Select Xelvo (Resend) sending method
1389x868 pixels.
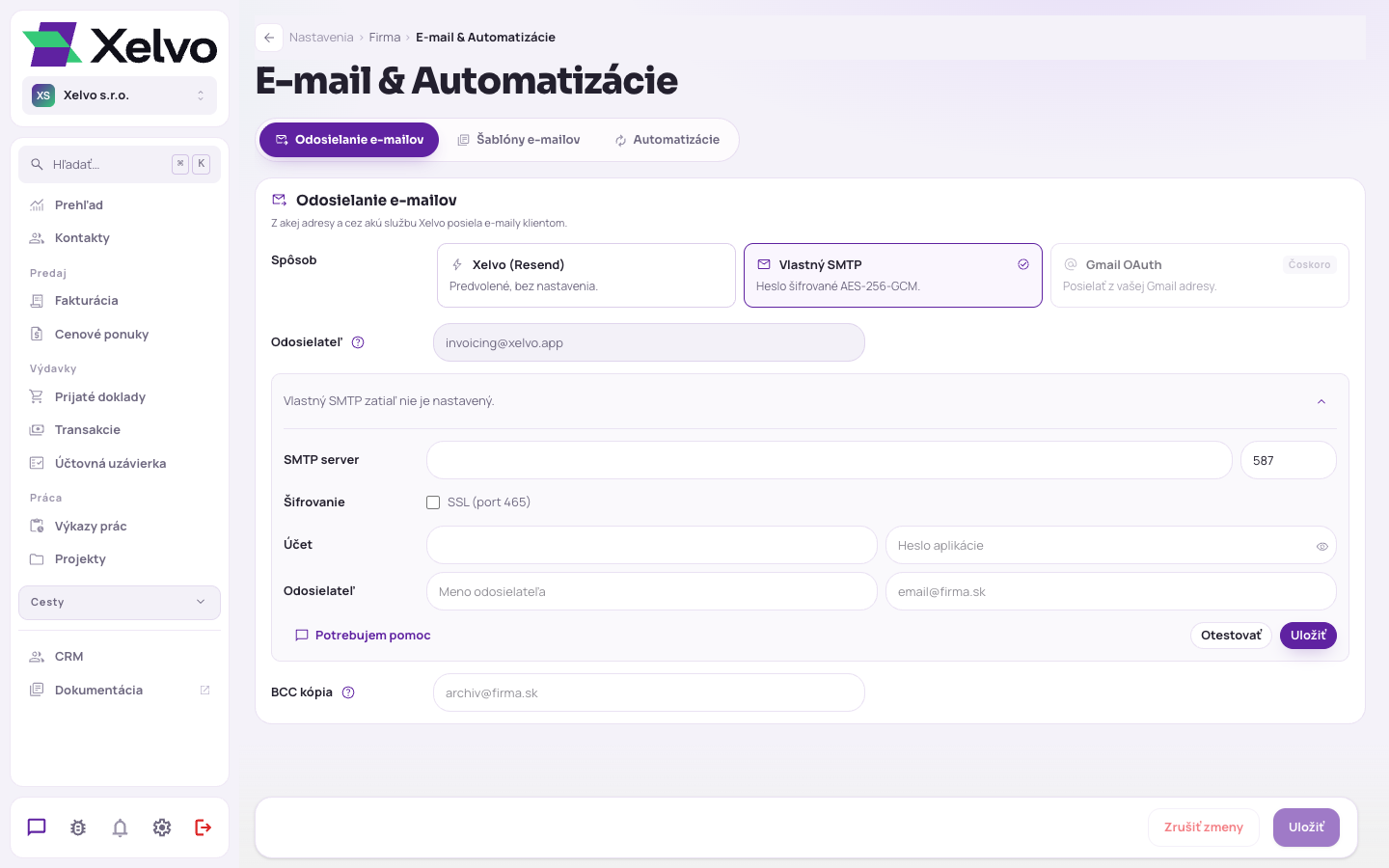pos(586,276)
